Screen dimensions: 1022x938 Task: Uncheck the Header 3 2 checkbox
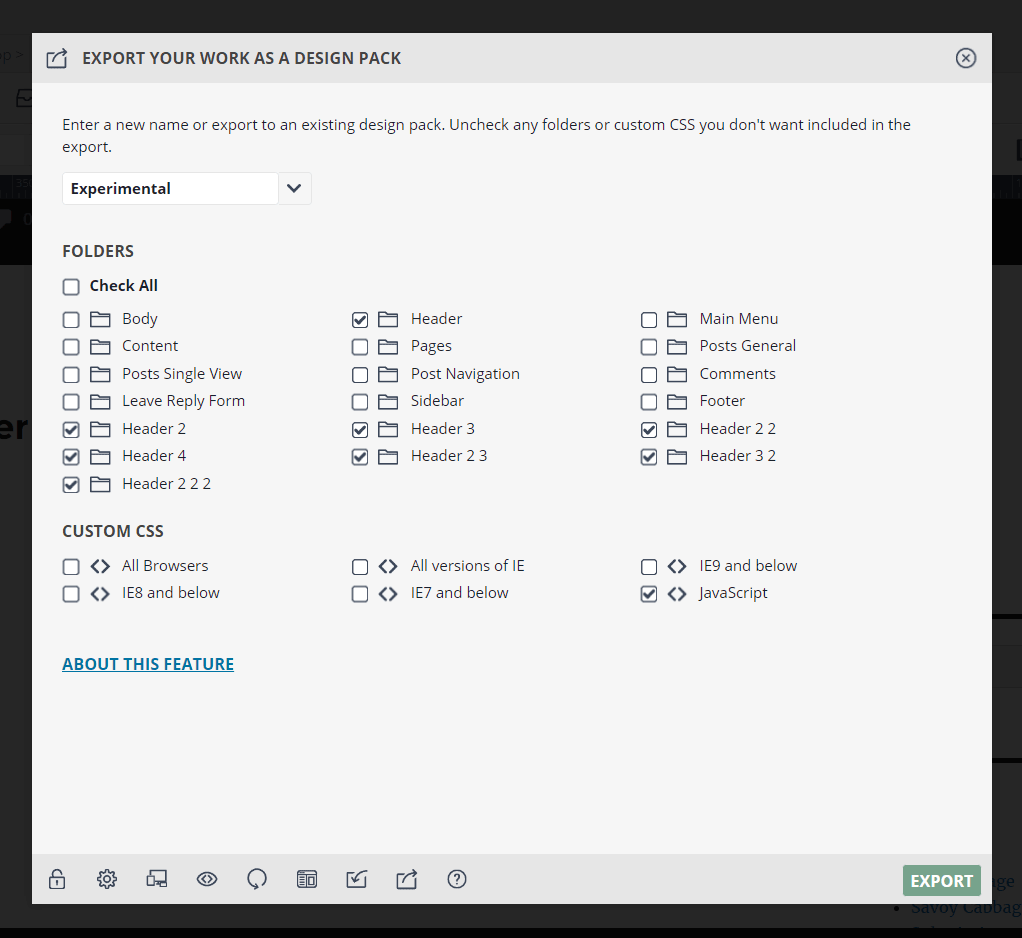(649, 457)
